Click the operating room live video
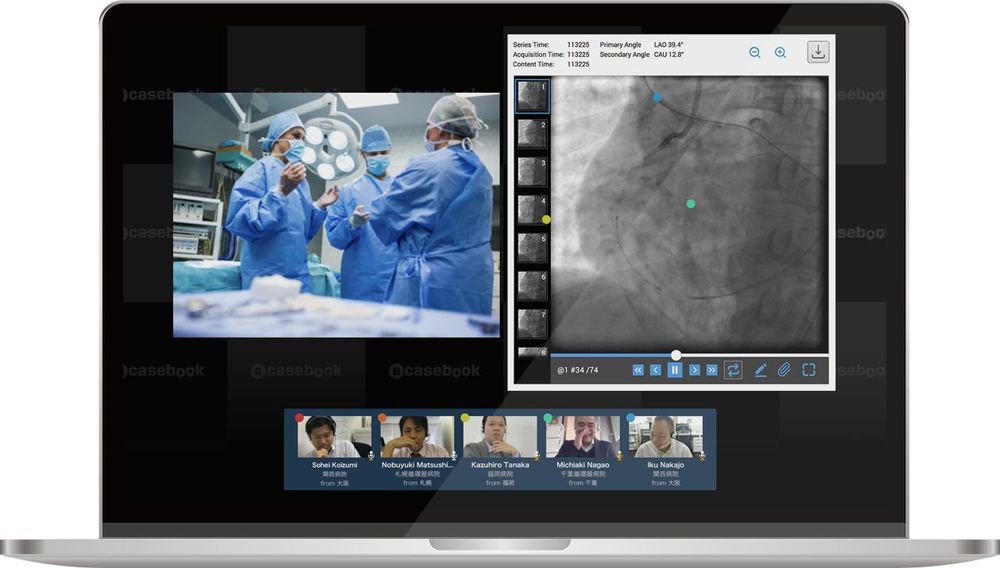 [336, 215]
